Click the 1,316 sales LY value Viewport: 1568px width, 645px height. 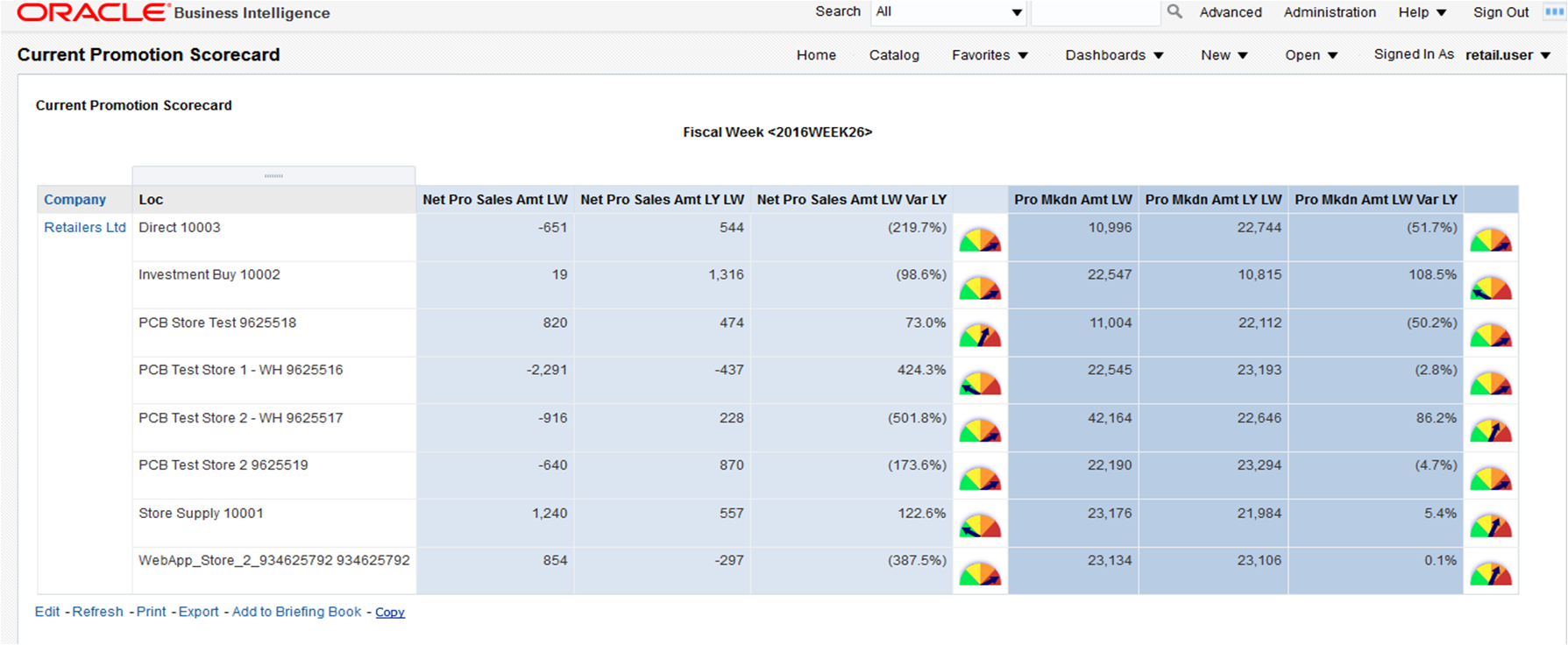point(726,274)
